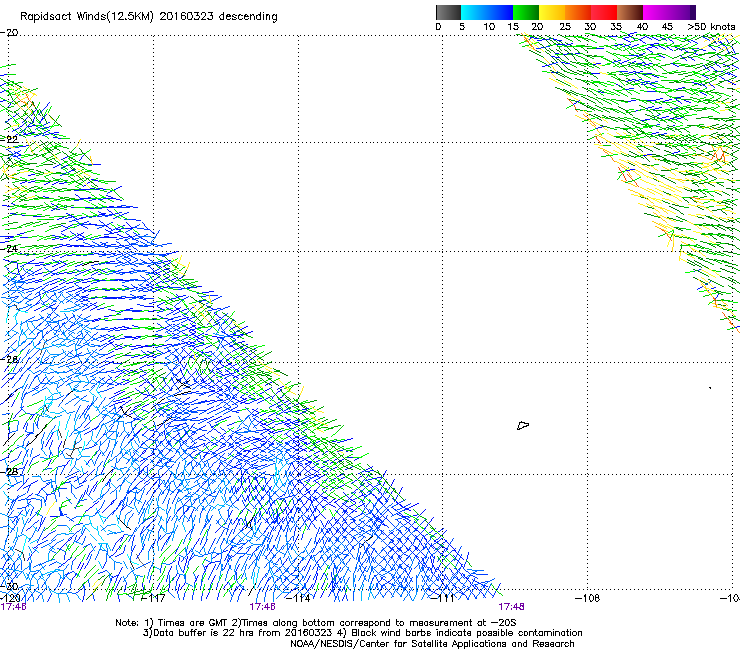Viewport: 740px width, 650px height.
Task: Click the '10' legend scale label
Action: coord(489,27)
